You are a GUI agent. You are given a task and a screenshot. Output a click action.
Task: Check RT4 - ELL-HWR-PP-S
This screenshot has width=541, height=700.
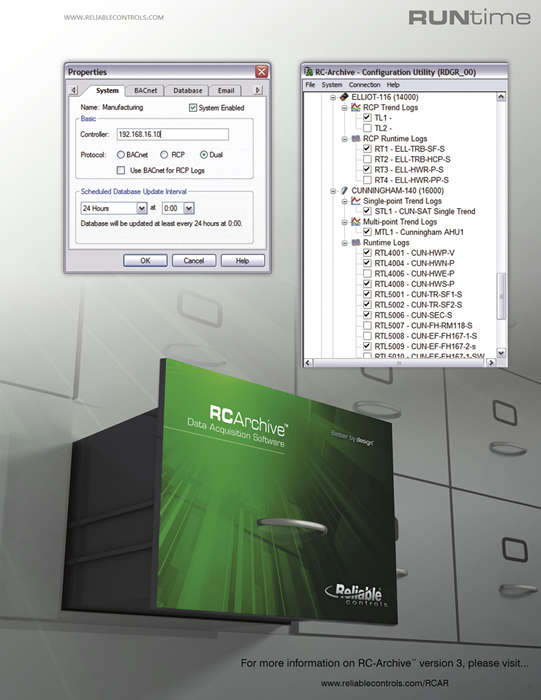coord(367,180)
